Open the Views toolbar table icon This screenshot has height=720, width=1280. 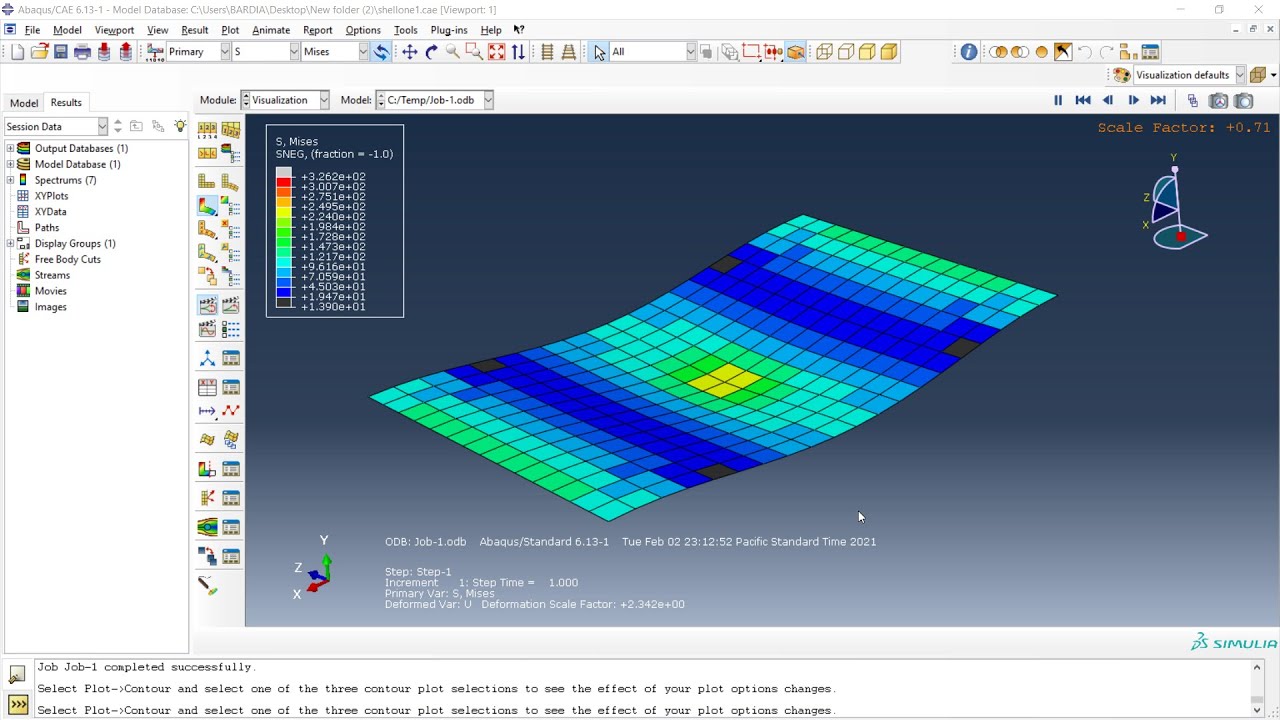pyautogui.click(x=1150, y=52)
